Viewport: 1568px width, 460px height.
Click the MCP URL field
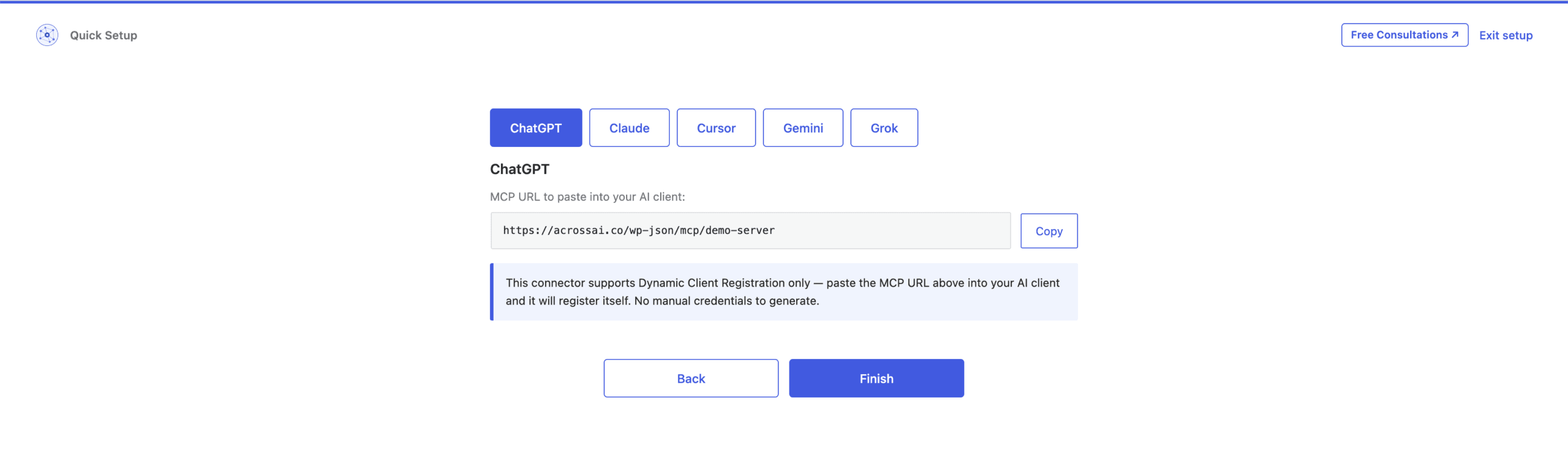coord(750,230)
